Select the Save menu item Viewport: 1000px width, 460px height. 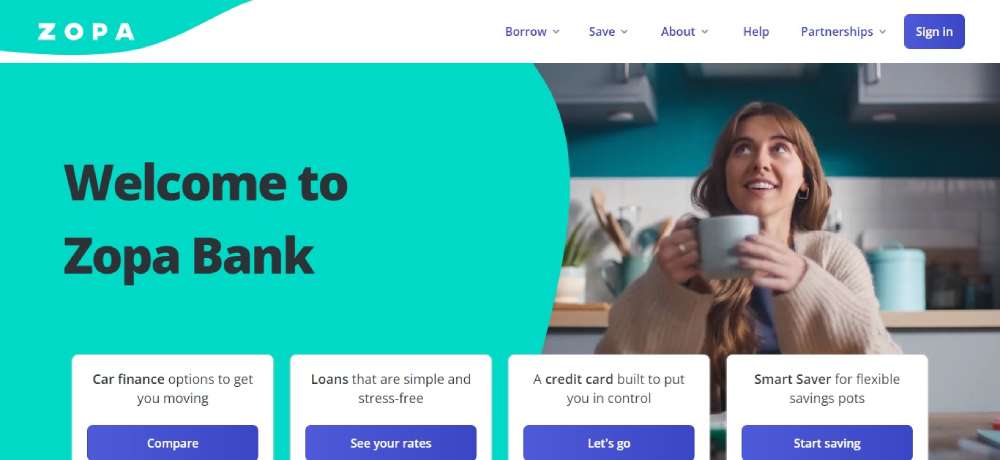[x=601, y=31]
